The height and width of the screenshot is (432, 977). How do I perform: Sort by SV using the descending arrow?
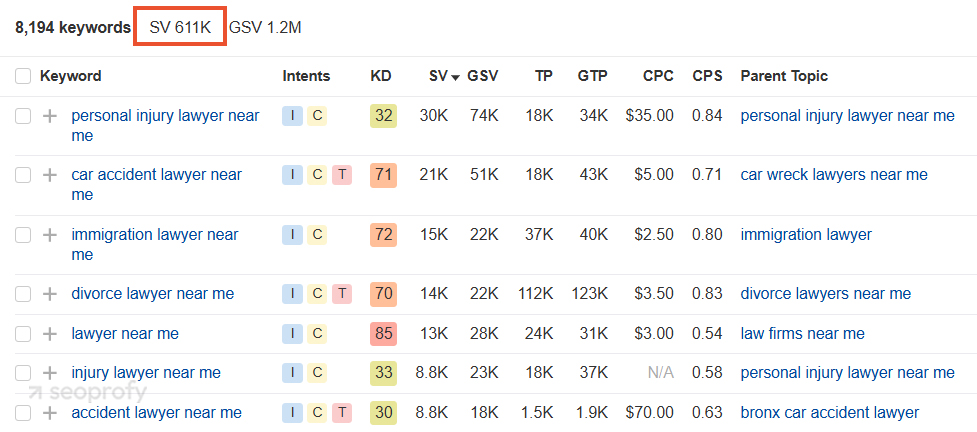[455, 77]
